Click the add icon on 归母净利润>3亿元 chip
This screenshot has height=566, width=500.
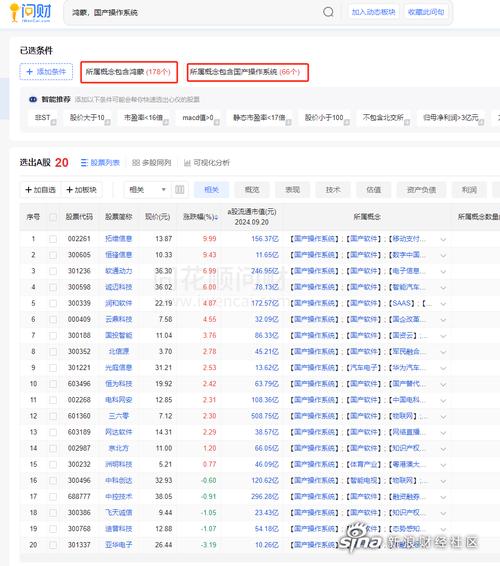pos(481,122)
